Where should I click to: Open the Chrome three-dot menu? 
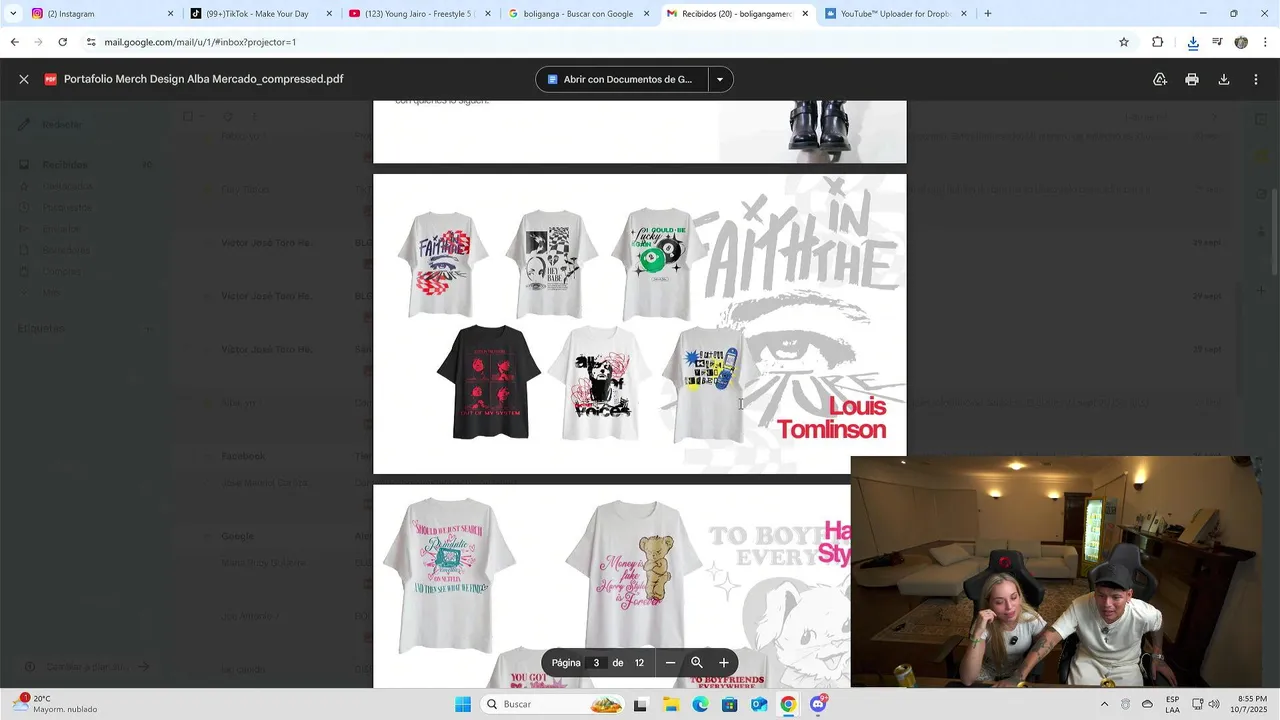[x=1266, y=42]
